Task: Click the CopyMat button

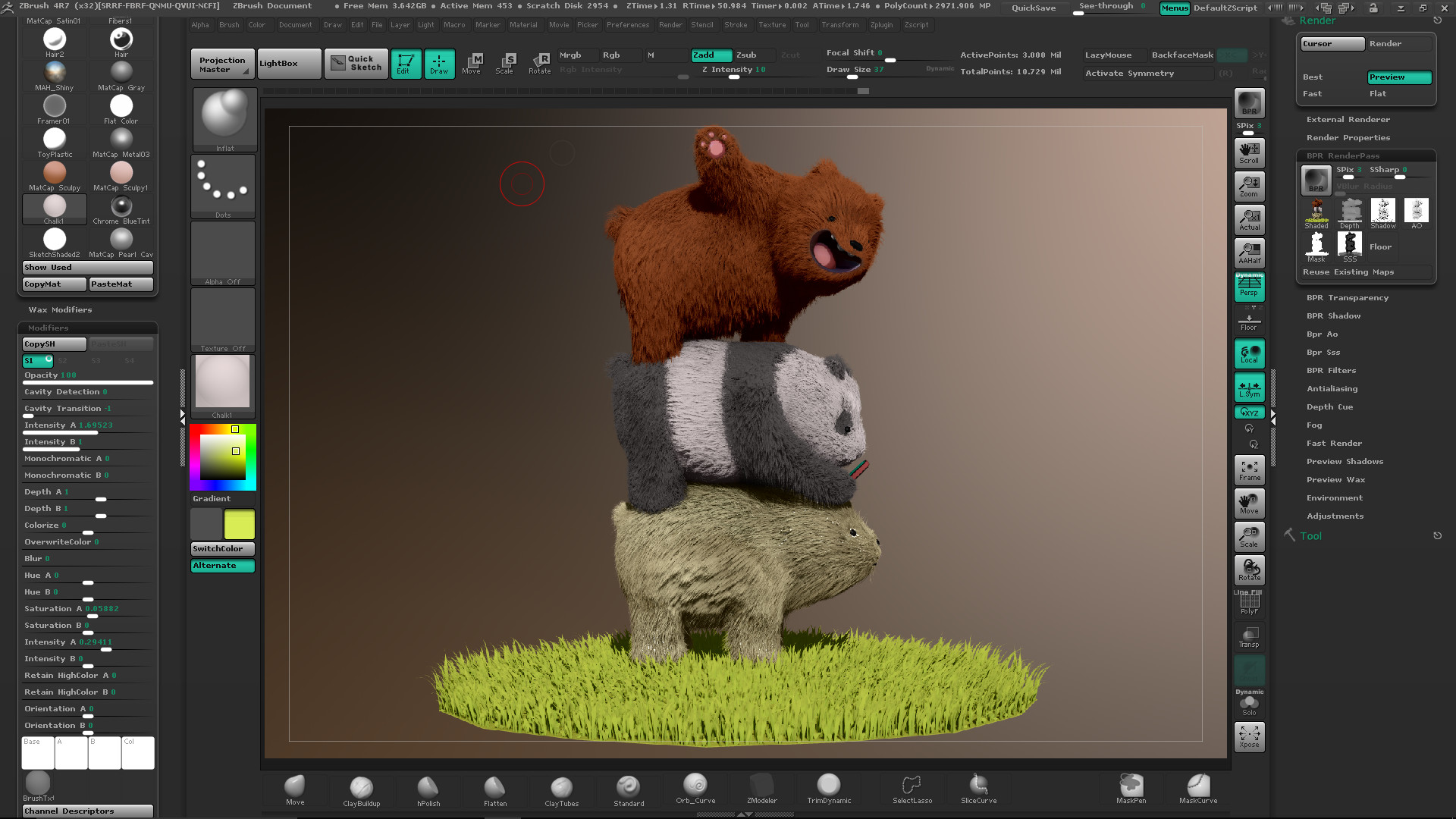Action: pos(55,284)
